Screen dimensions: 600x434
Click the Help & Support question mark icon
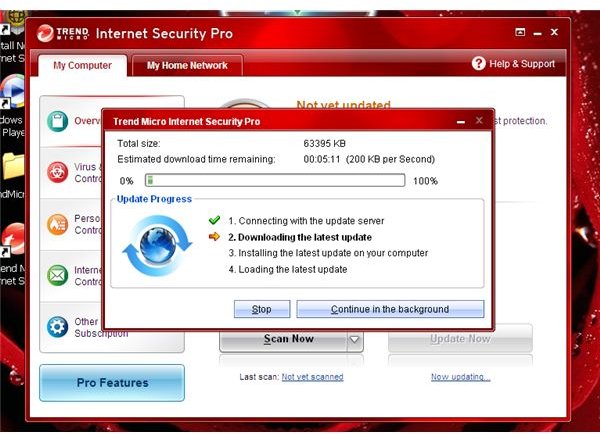coord(478,64)
